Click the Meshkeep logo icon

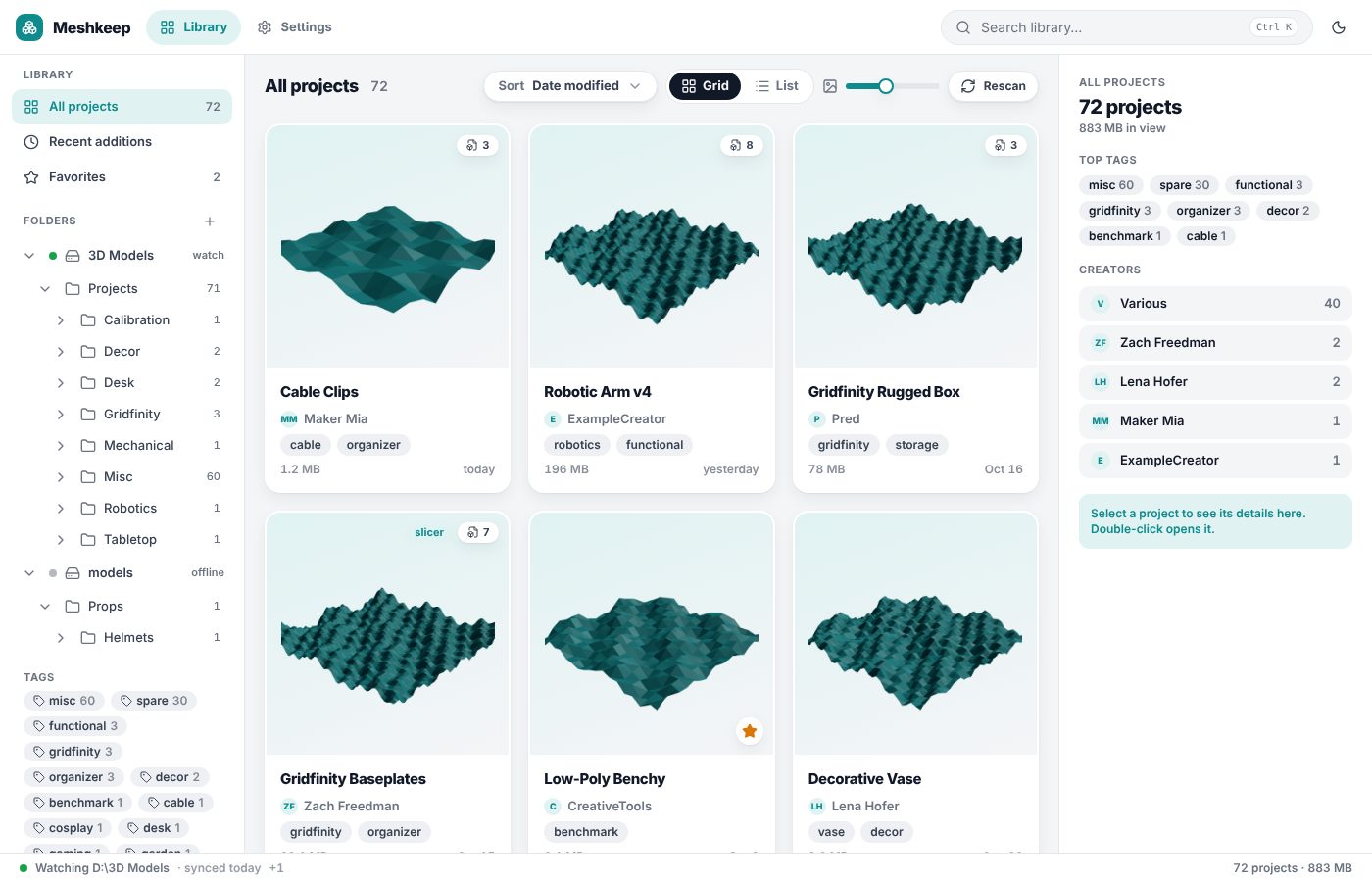point(29,27)
